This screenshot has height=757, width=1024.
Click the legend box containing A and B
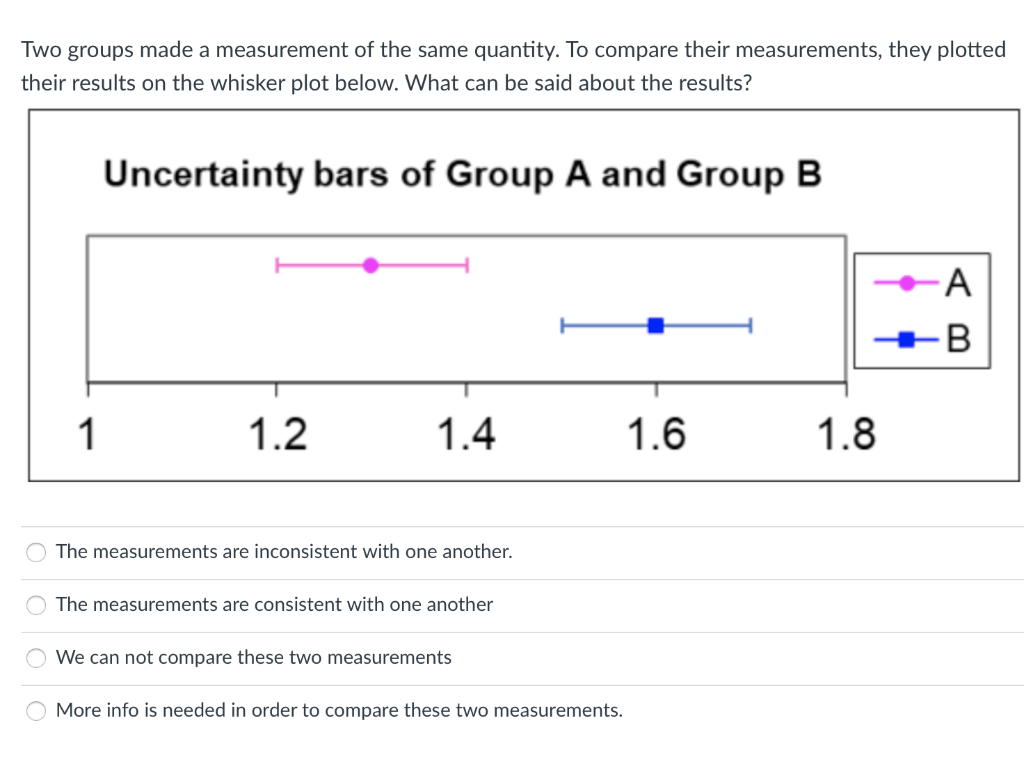tap(921, 310)
